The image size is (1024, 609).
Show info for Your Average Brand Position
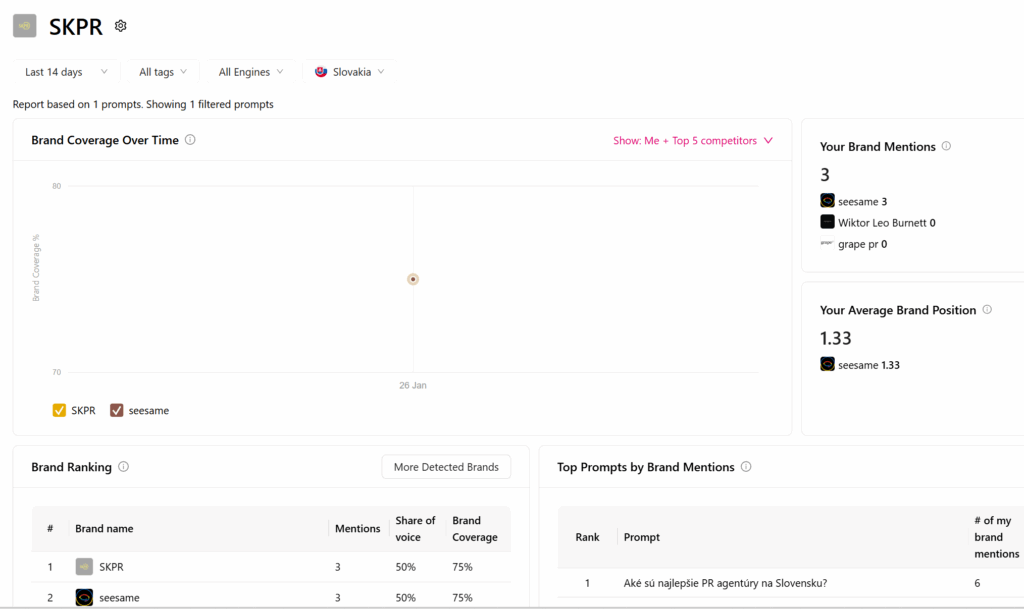pyautogui.click(x=987, y=309)
